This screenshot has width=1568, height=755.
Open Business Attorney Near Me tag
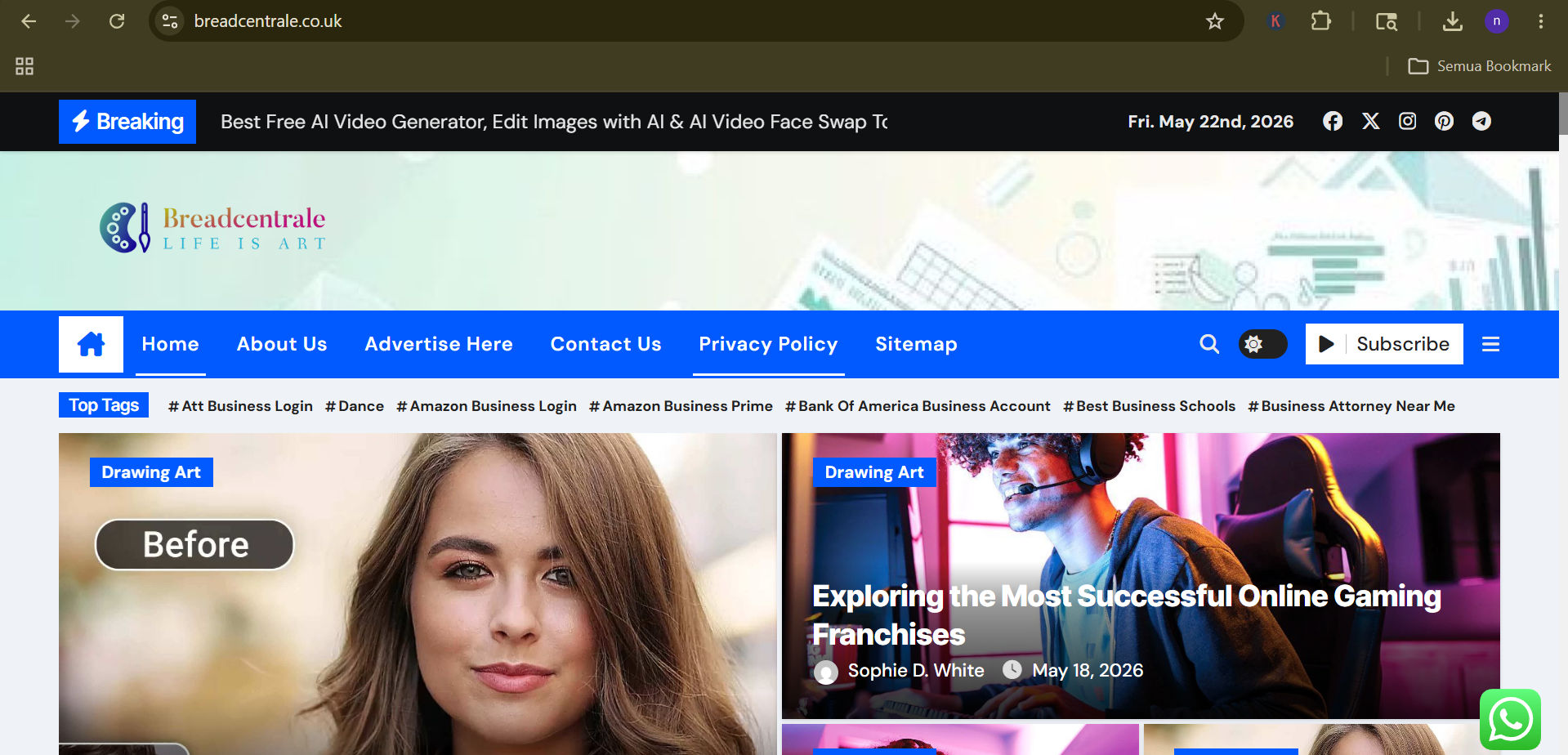click(1351, 406)
